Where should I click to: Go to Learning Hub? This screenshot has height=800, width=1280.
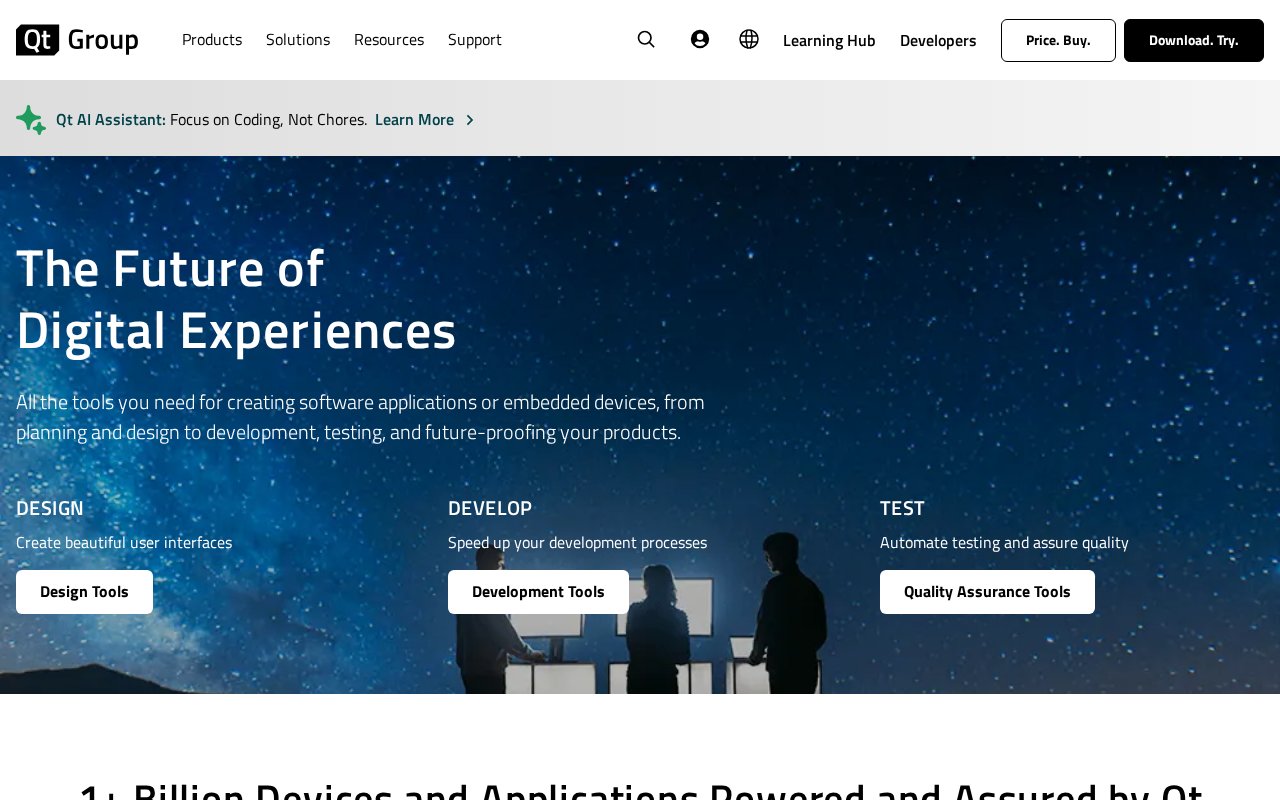click(829, 40)
